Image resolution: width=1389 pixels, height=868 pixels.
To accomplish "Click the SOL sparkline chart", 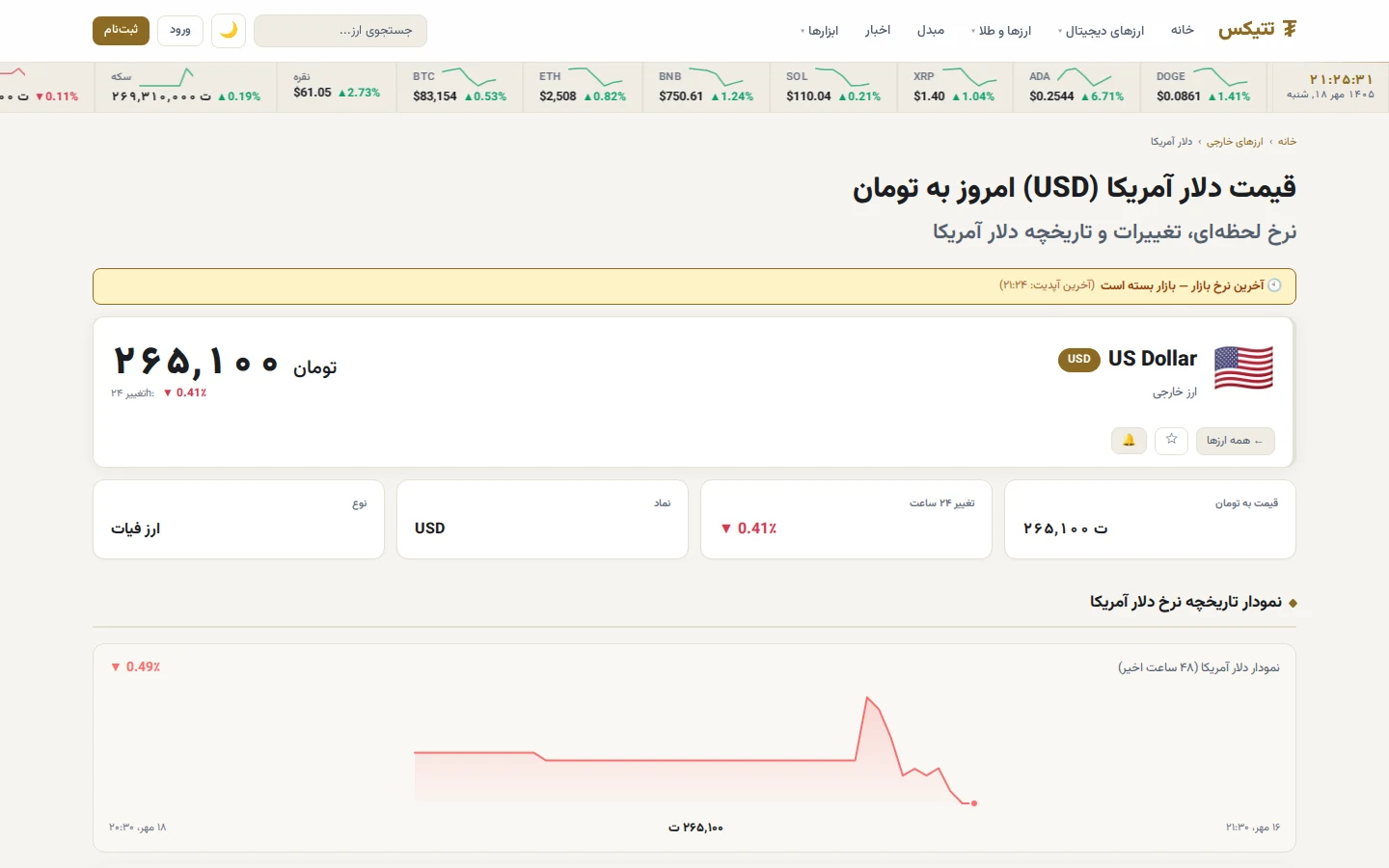I will [842, 76].
